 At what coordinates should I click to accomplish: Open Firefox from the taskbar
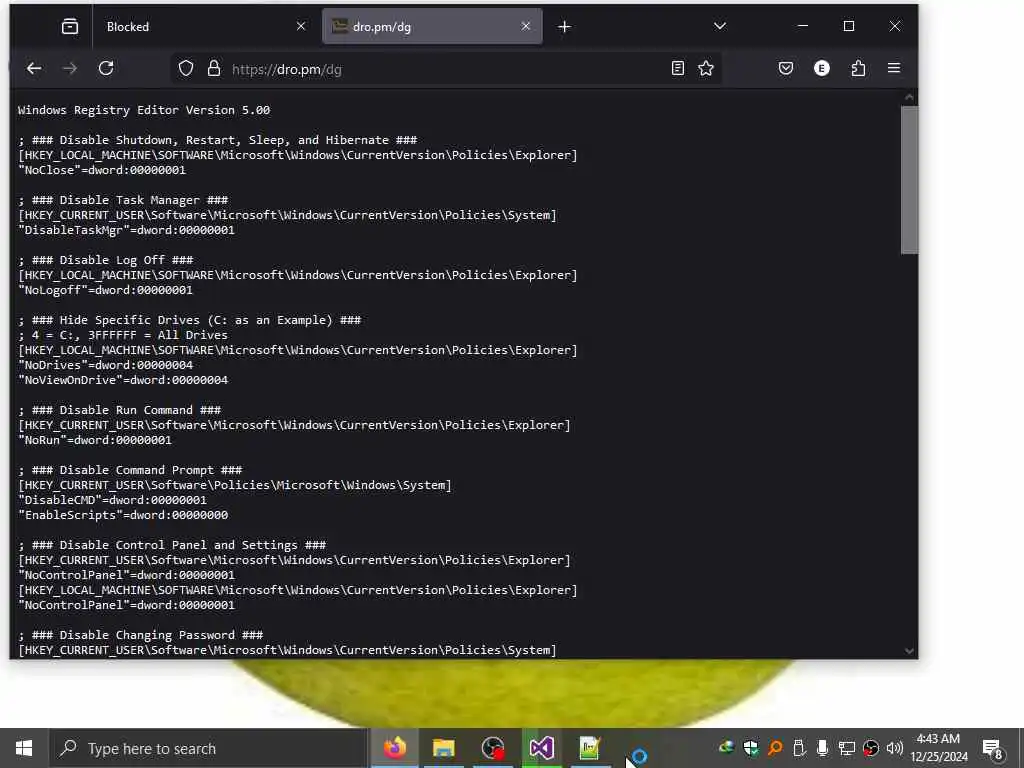point(394,748)
